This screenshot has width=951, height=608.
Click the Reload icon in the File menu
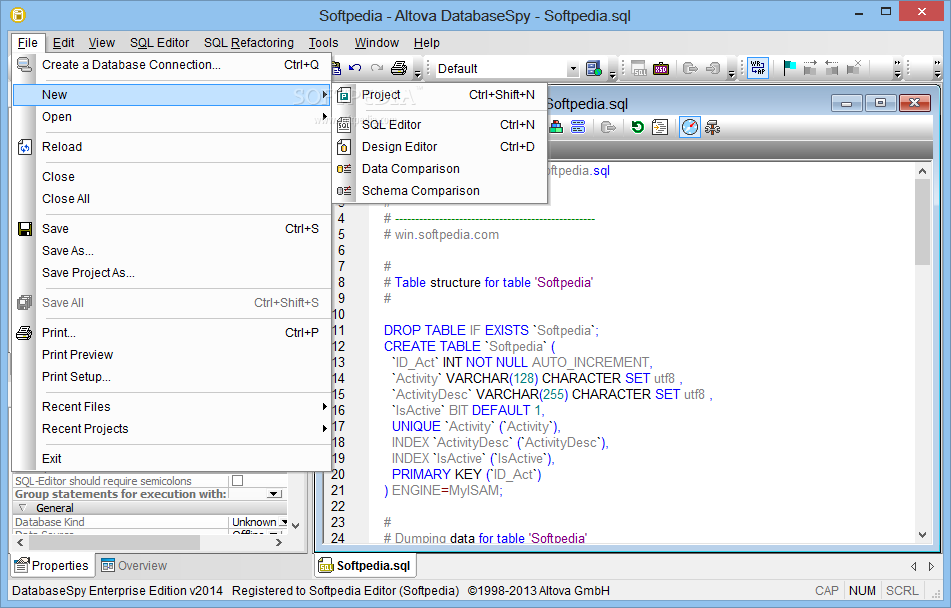tap(25, 147)
